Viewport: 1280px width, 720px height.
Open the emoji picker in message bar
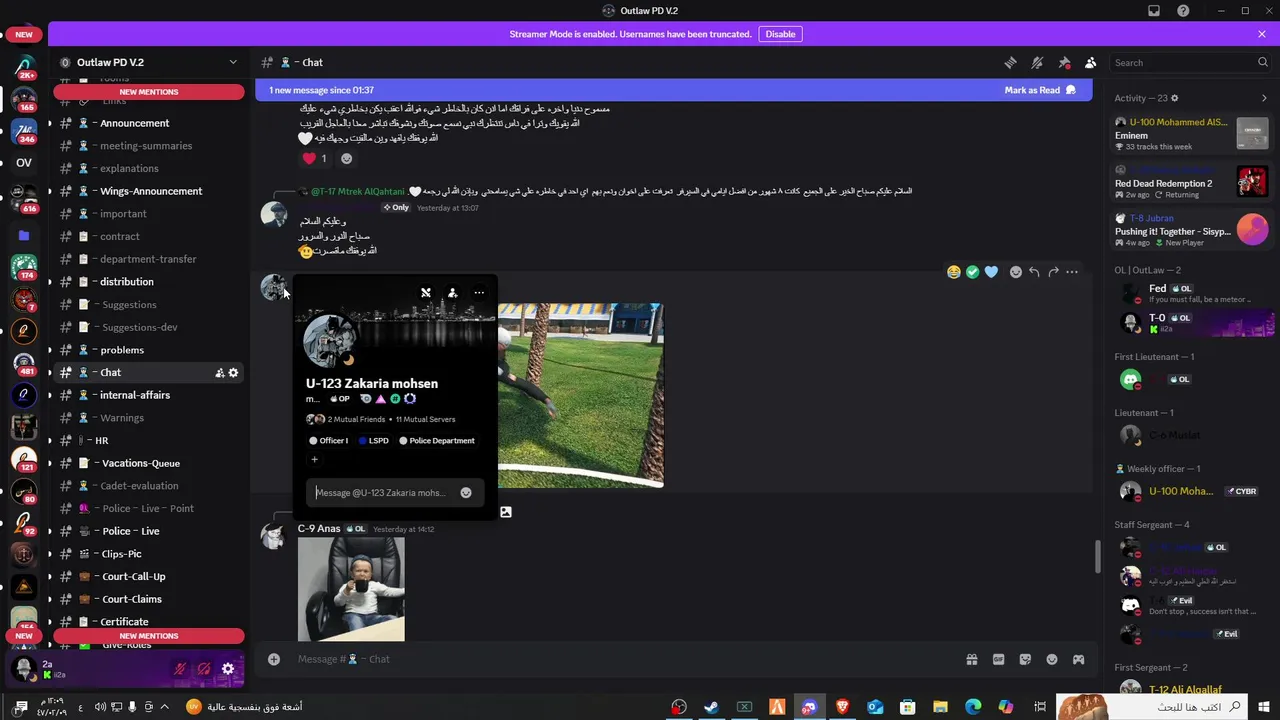1052,659
